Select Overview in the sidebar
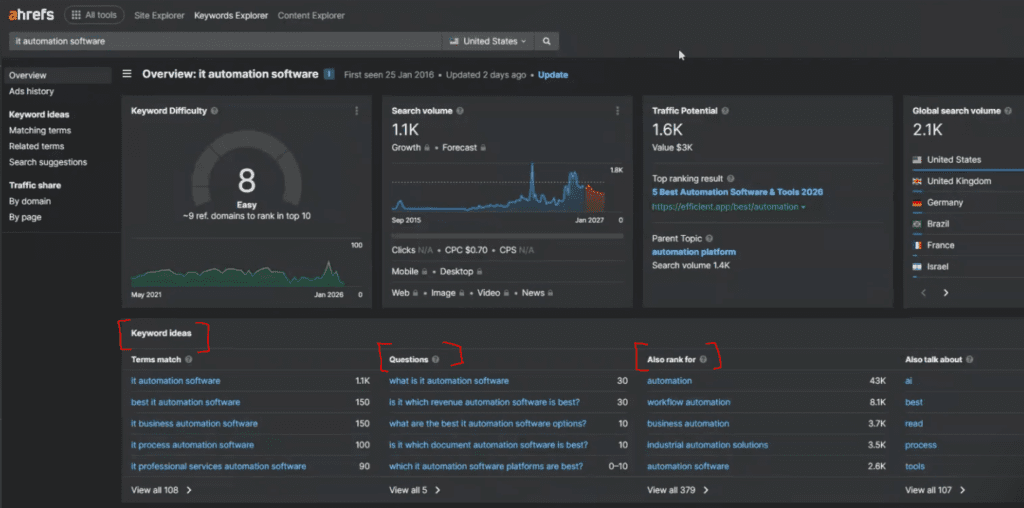The width and height of the screenshot is (1024, 508). [57, 76]
